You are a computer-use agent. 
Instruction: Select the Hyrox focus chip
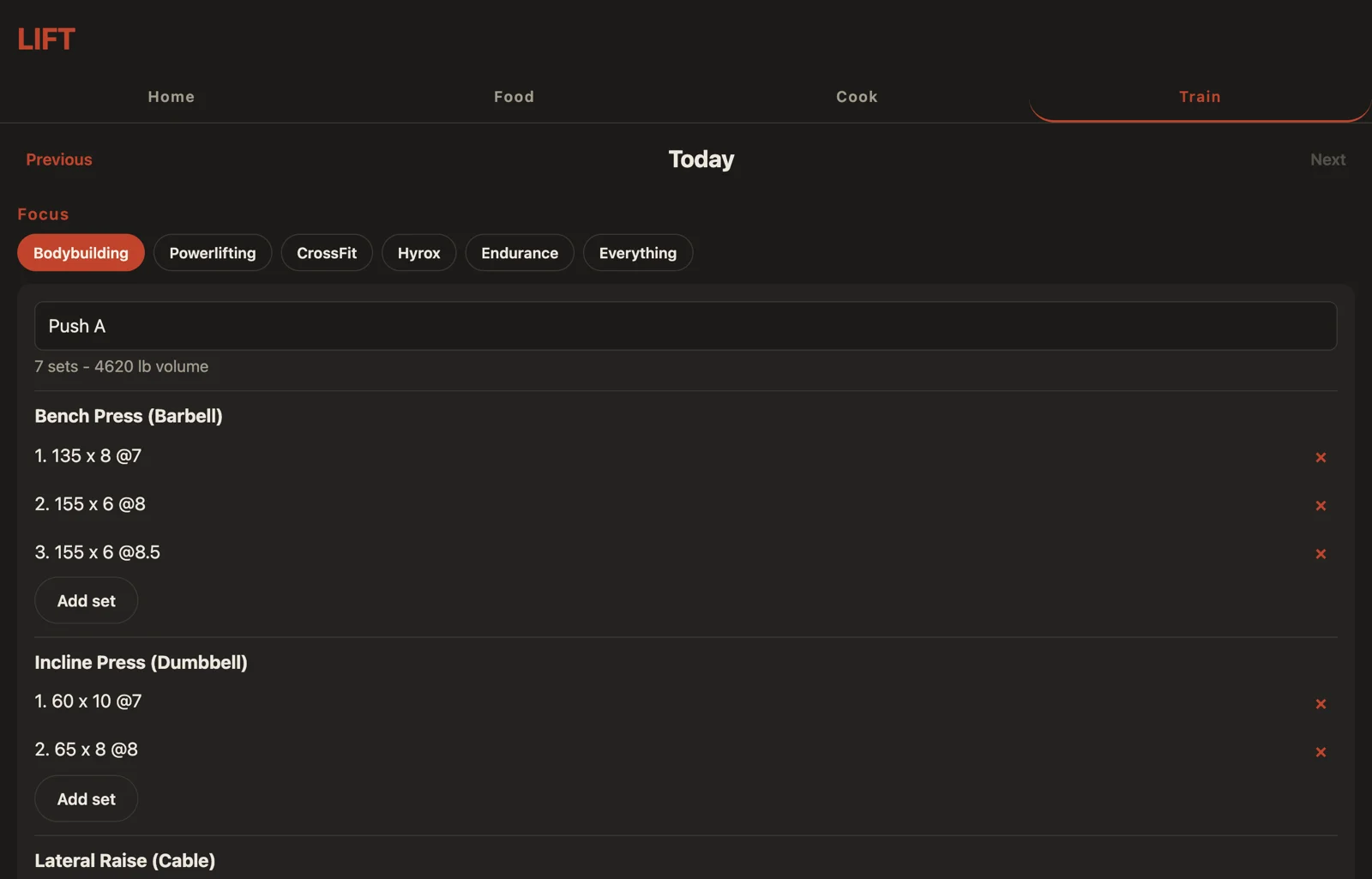[418, 253]
